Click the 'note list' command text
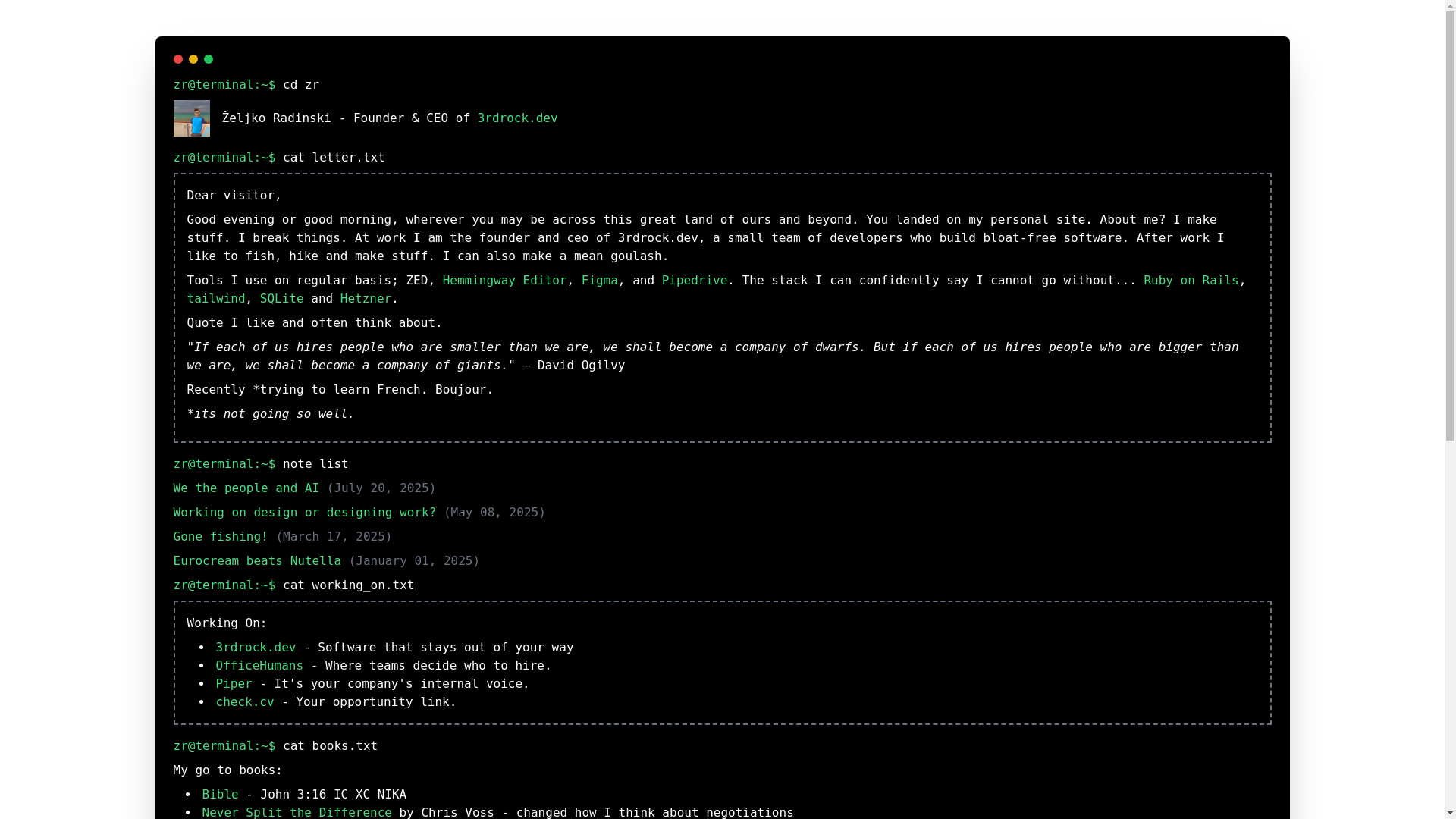The width and height of the screenshot is (1456, 819). click(x=315, y=464)
